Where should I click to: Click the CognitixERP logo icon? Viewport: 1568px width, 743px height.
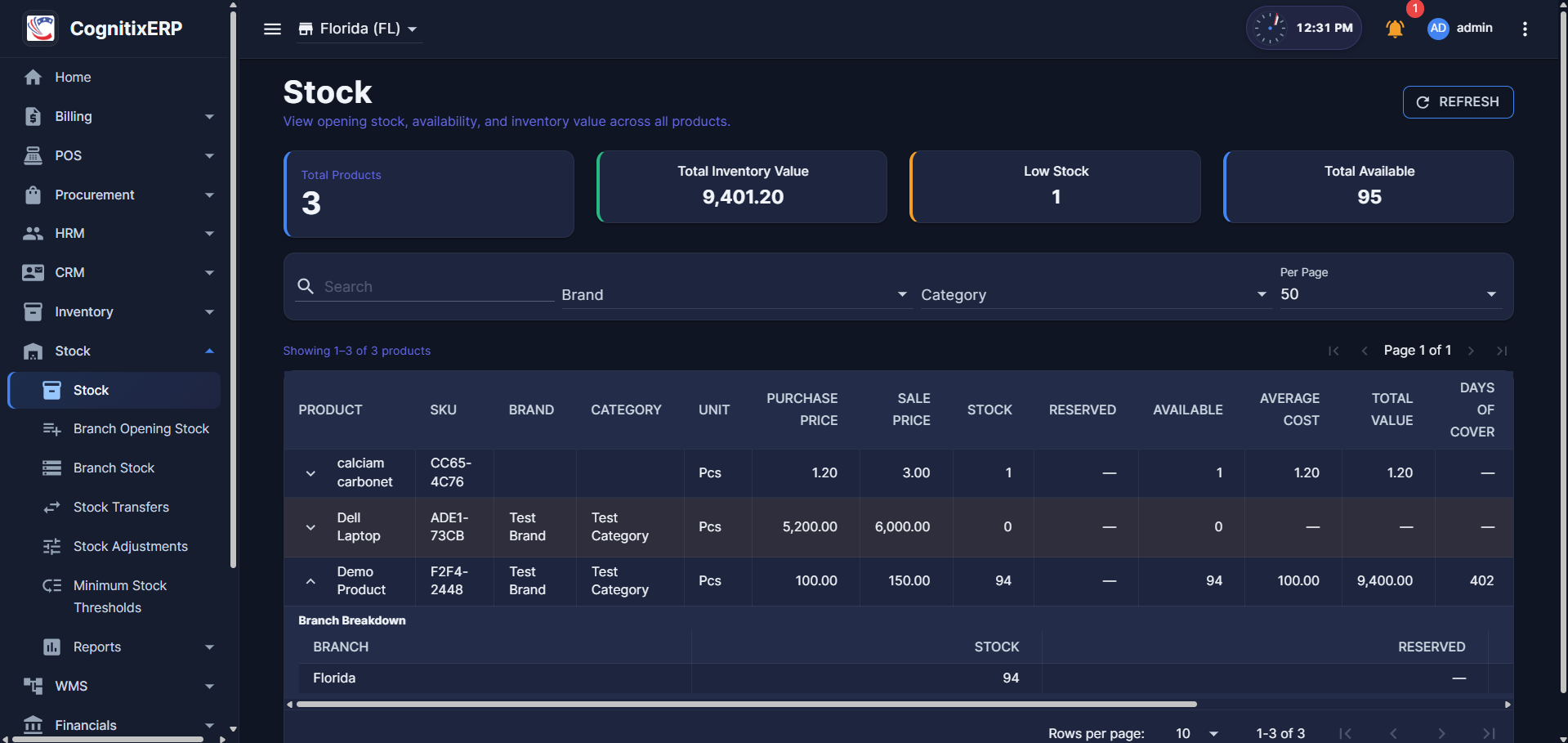click(x=41, y=28)
